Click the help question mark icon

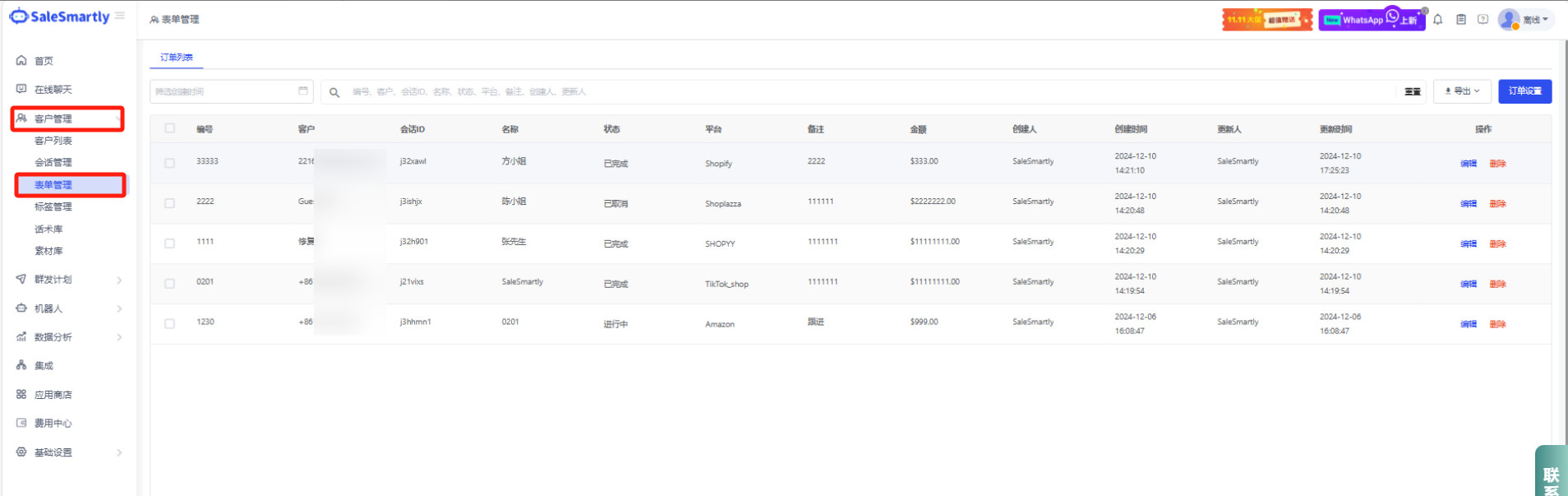[x=1483, y=20]
